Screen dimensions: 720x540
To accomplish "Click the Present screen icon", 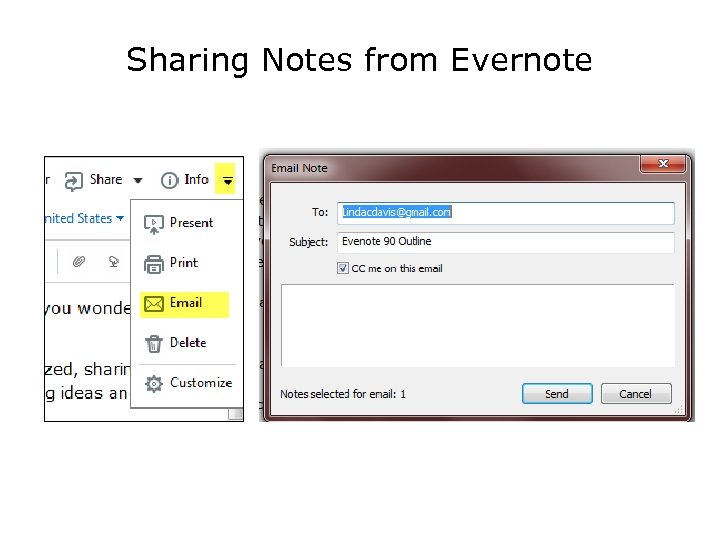I will click(154, 225).
